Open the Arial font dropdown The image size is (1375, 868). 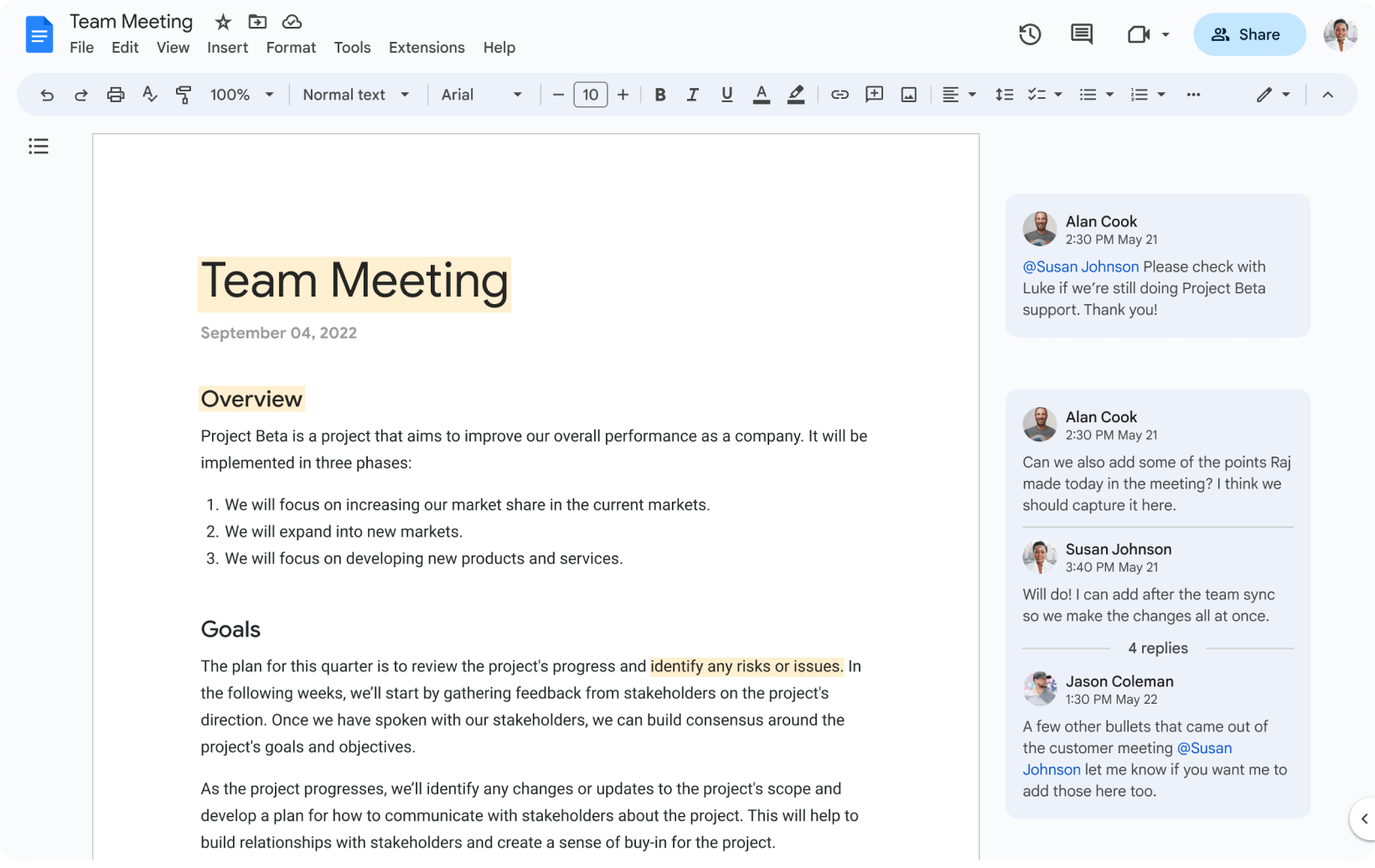[482, 95]
